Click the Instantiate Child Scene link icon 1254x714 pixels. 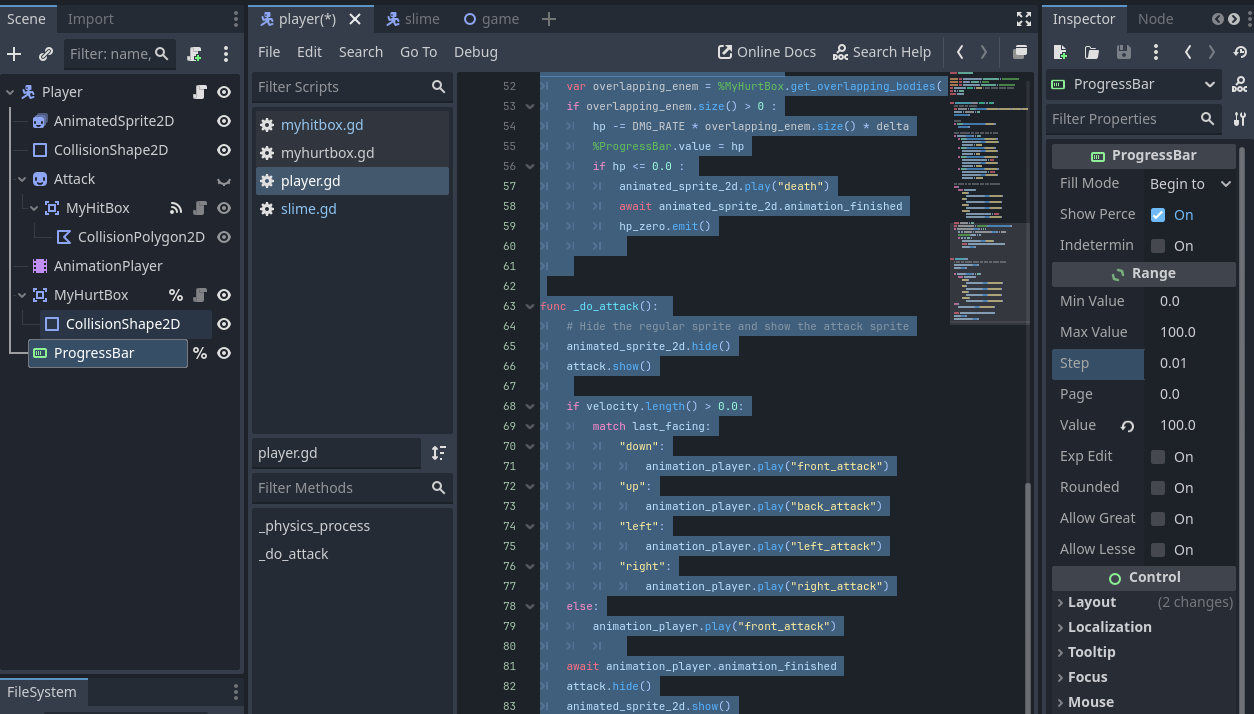(46, 54)
